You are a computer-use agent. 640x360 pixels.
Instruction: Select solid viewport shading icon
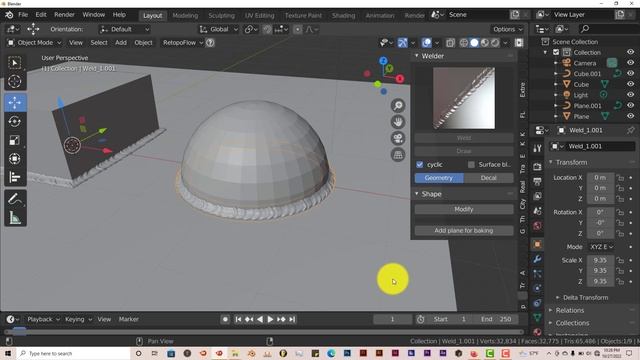pos(474,42)
